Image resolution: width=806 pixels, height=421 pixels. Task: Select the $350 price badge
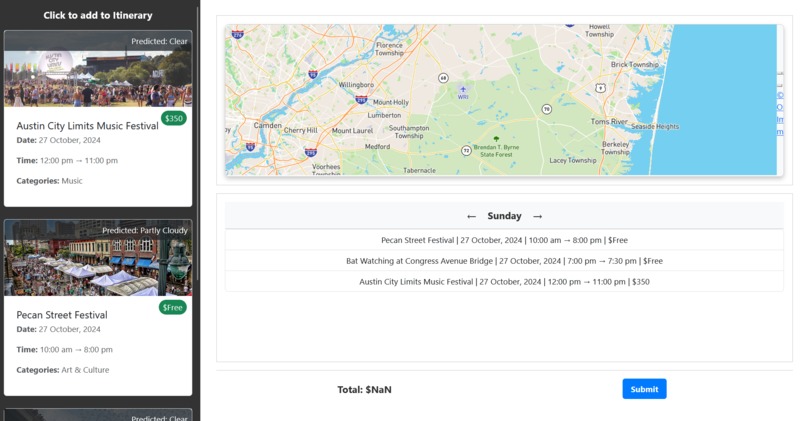174,118
